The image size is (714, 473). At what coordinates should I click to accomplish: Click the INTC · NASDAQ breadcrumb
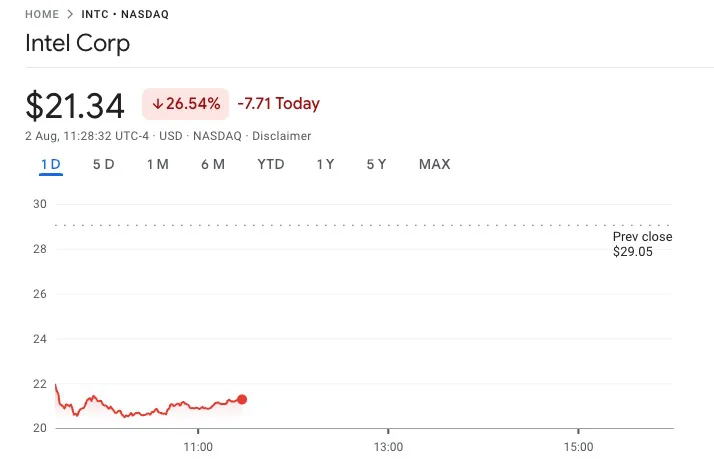pyautogui.click(x=125, y=14)
